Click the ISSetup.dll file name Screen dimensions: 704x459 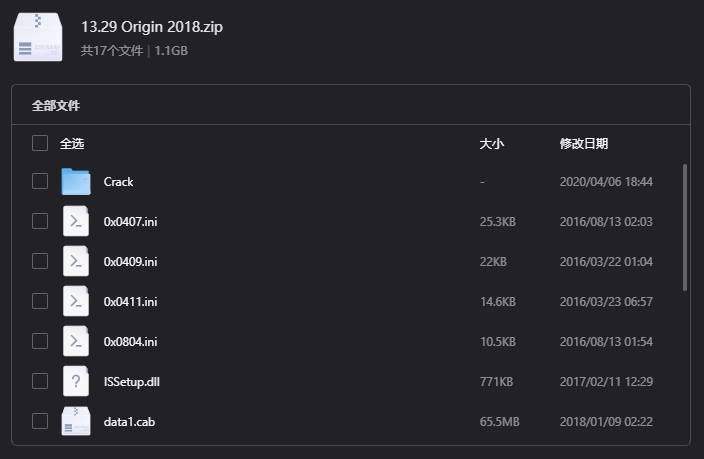point(132,382)
